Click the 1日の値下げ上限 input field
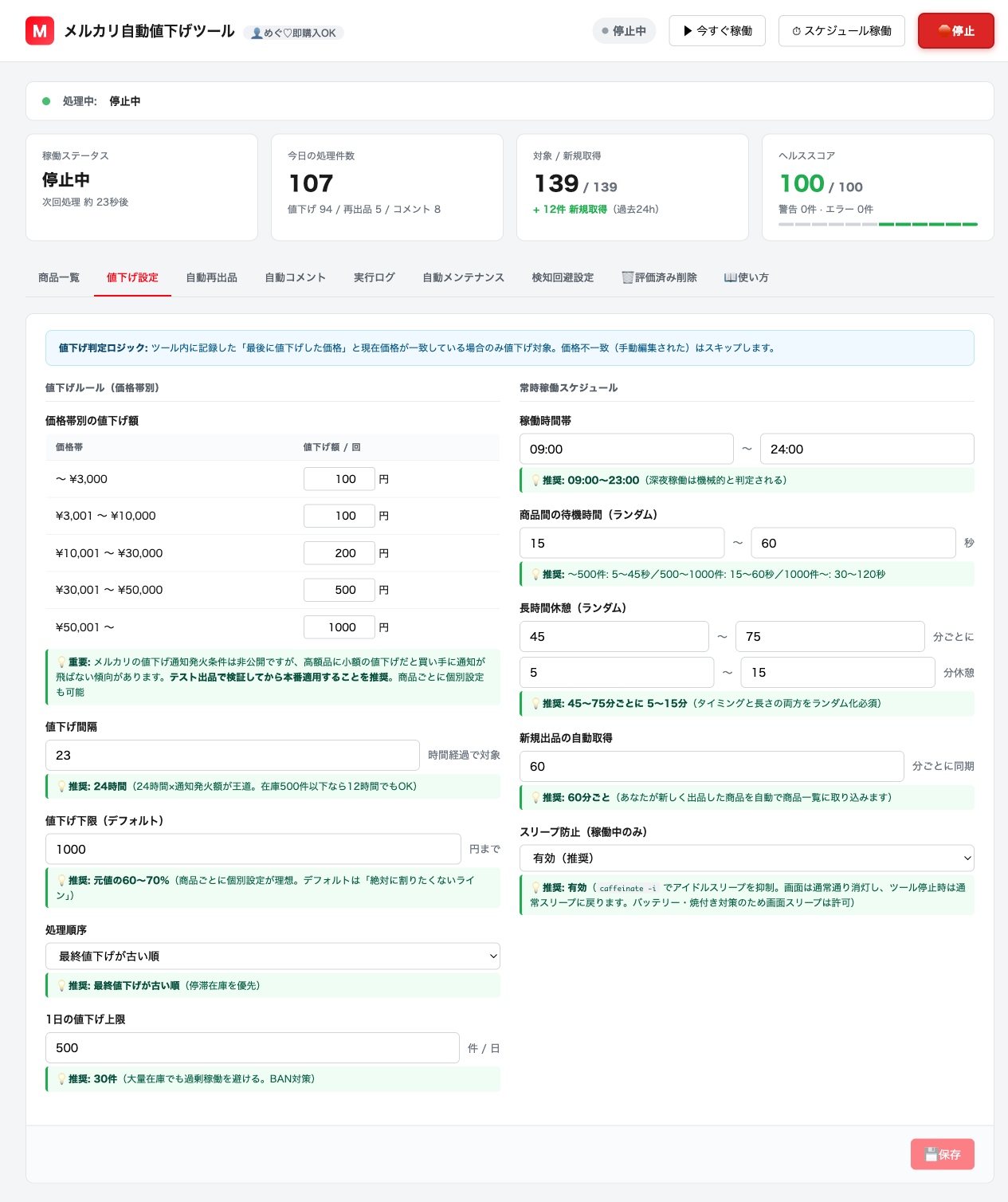The image size is (1008, 1202). pos(253,1047)
